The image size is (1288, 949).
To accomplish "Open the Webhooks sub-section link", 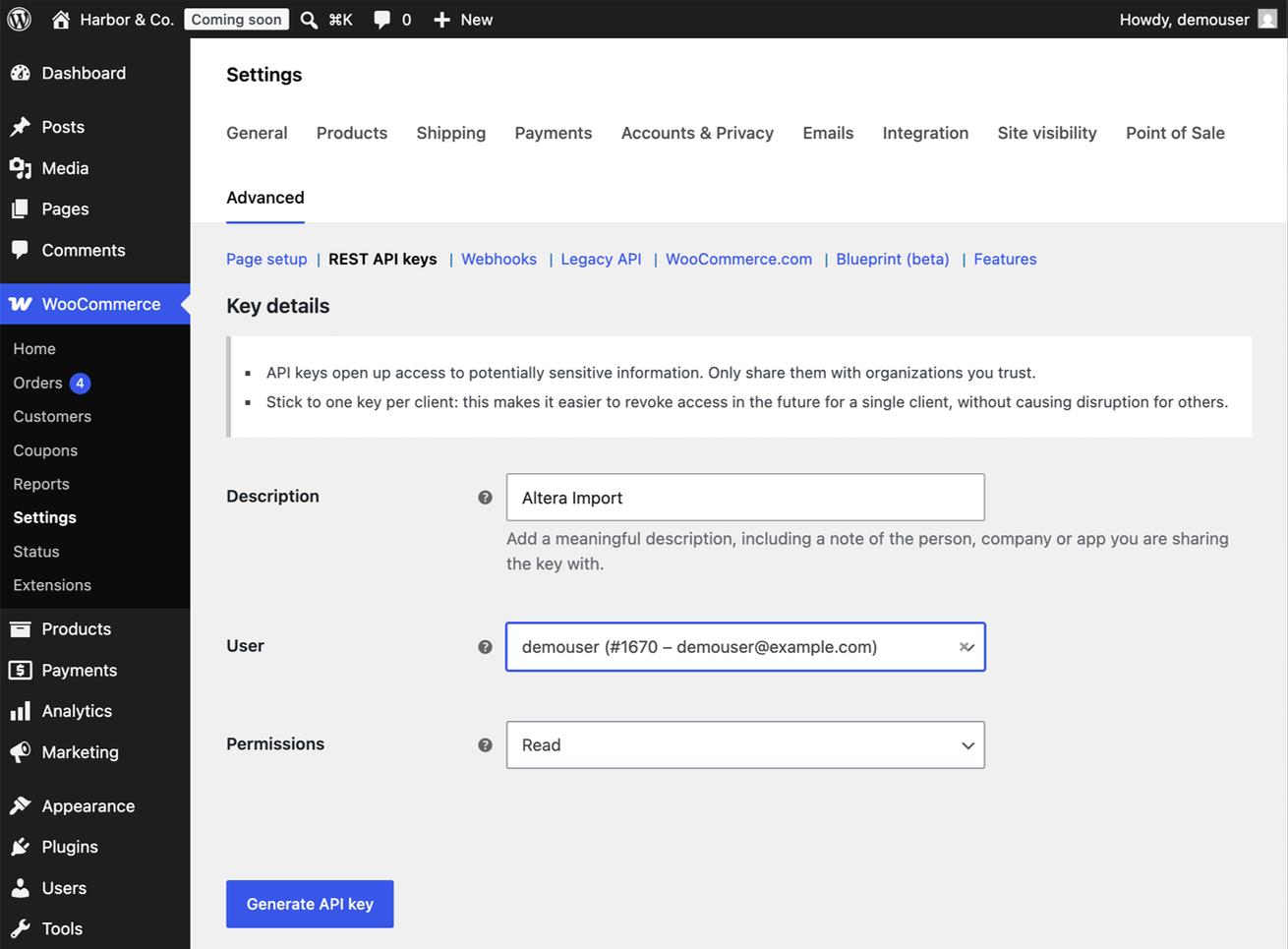I will point(498,259).
